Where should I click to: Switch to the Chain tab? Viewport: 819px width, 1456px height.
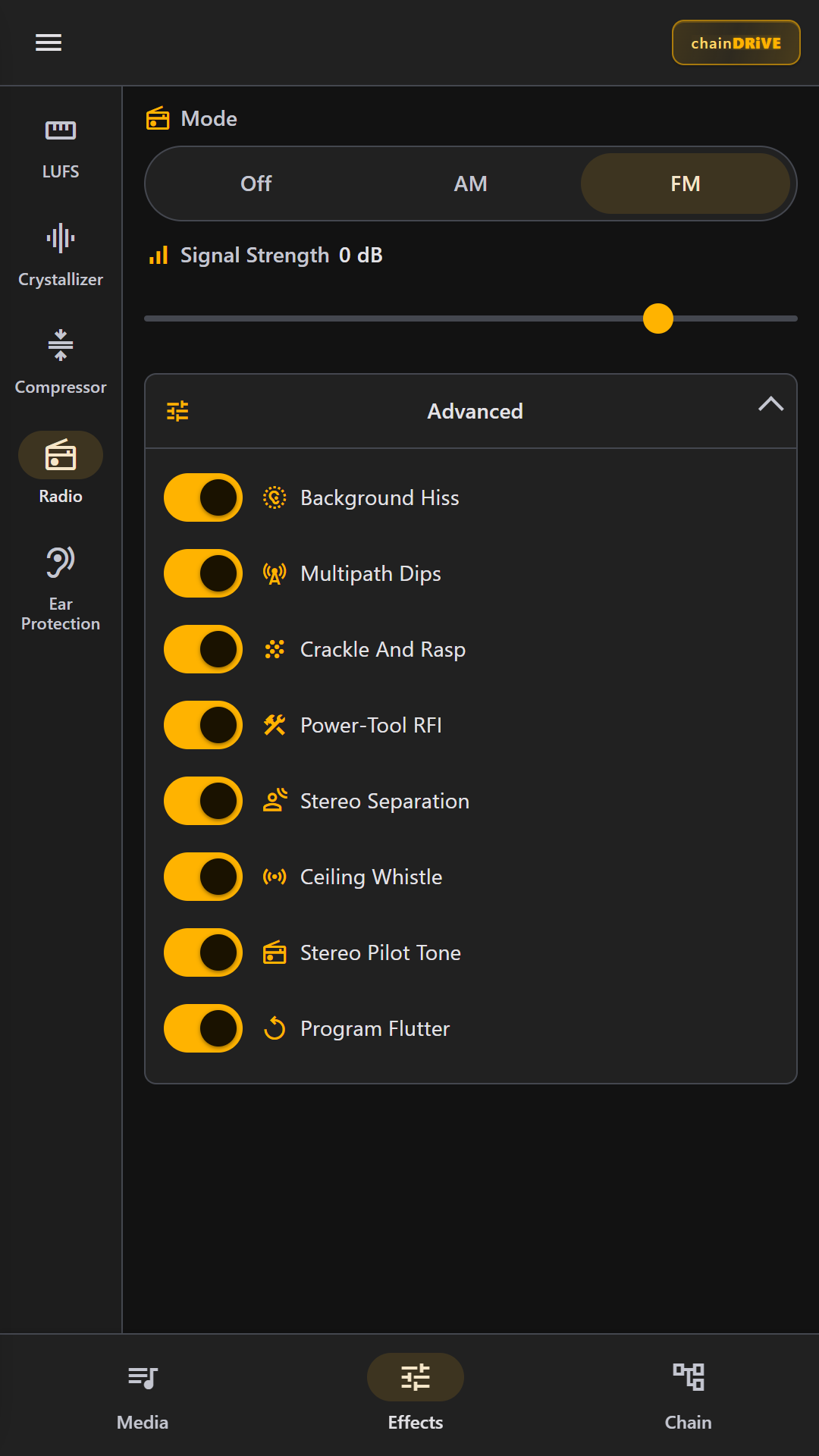(x=689, y=1395)
